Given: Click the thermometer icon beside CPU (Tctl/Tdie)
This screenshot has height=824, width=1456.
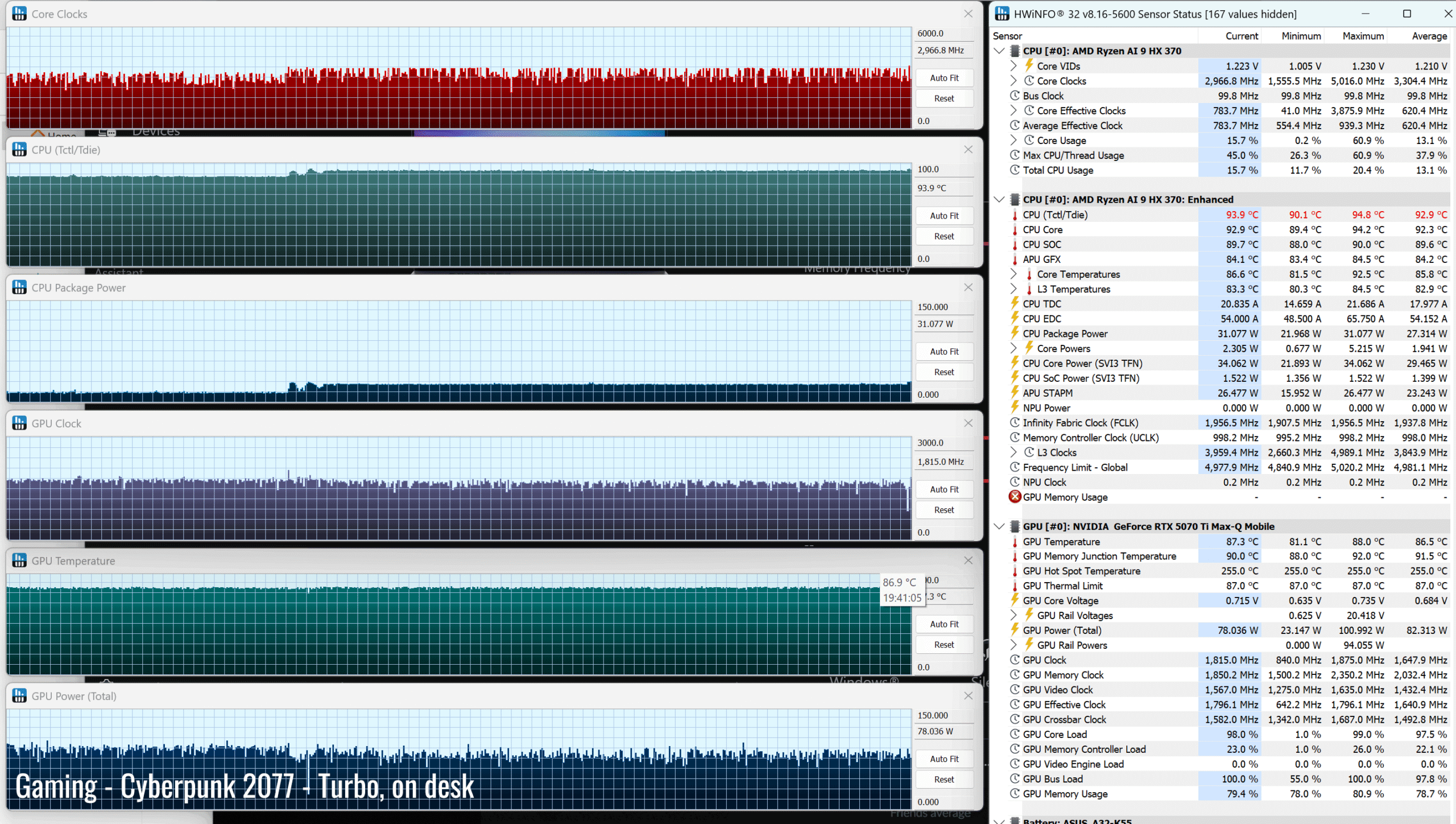Looking at the screenshot, I should pyautogui.click(x=1015, y=215).
